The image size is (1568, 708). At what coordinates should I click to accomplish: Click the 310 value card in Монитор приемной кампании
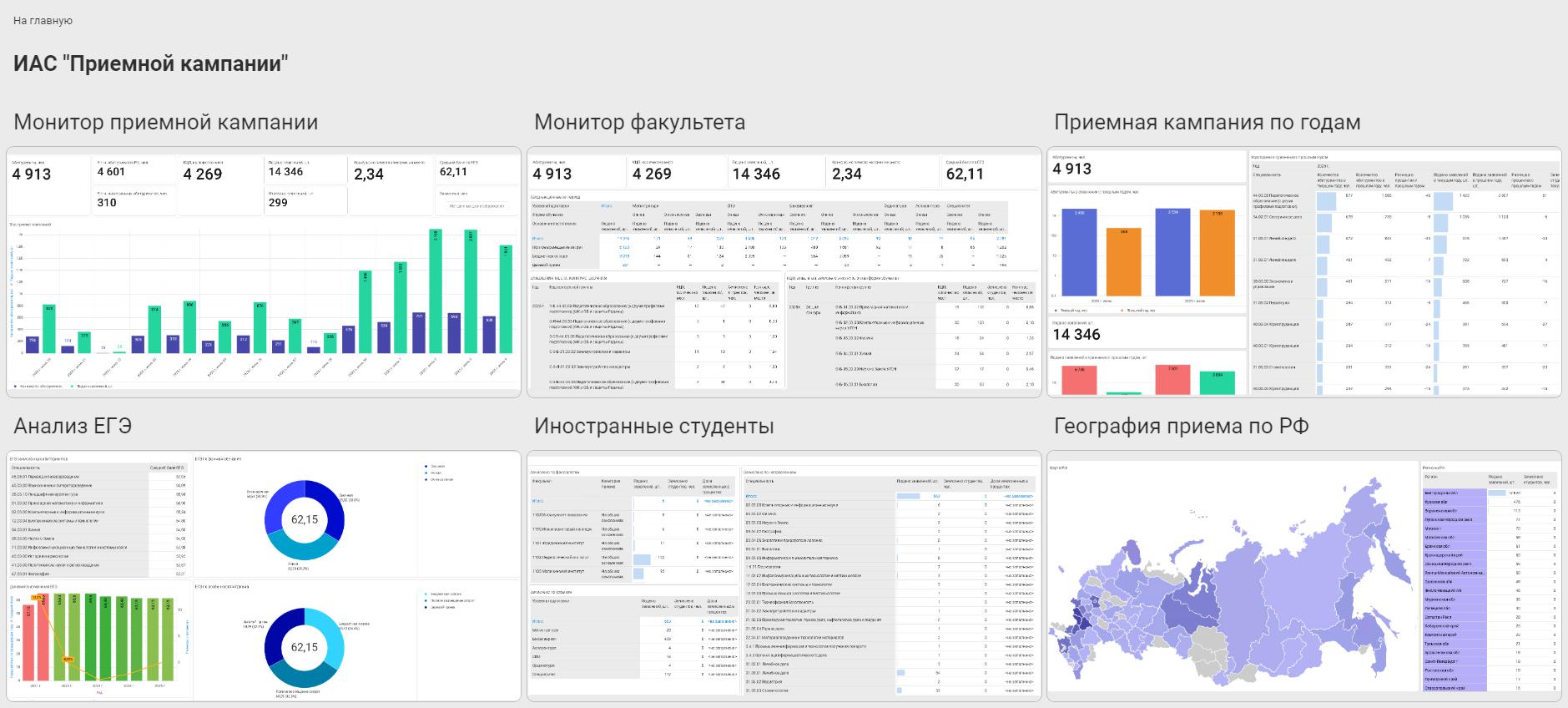(107, 202)
